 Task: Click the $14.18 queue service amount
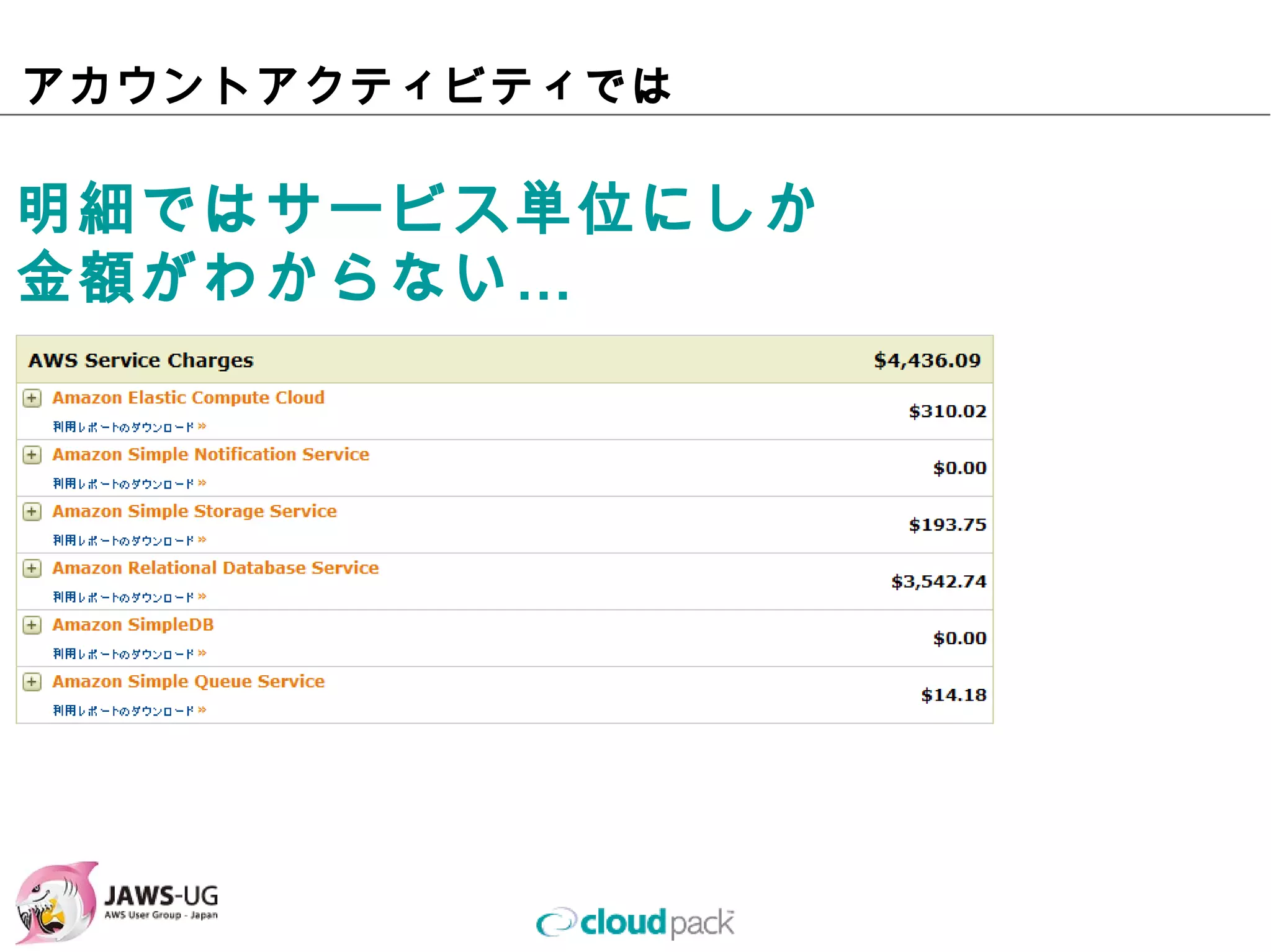(954, 695)
